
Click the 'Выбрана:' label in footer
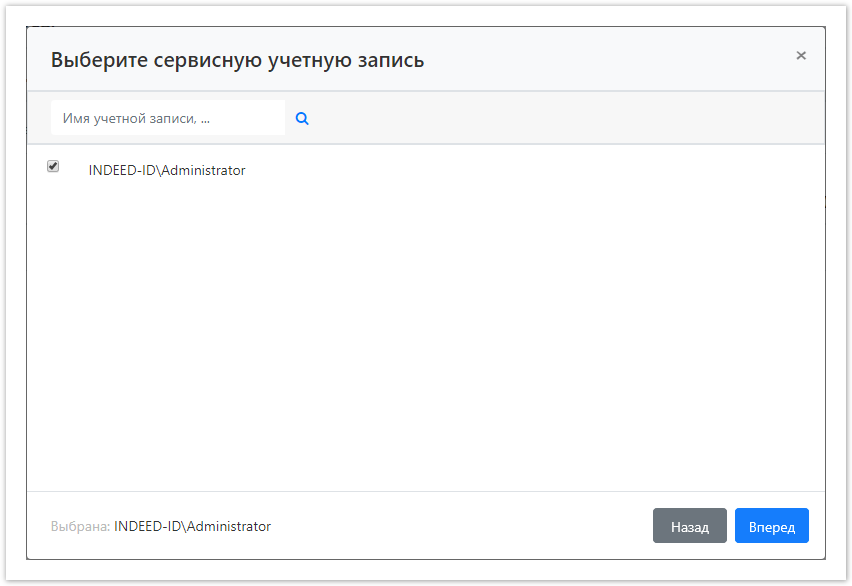pos(80,526)
